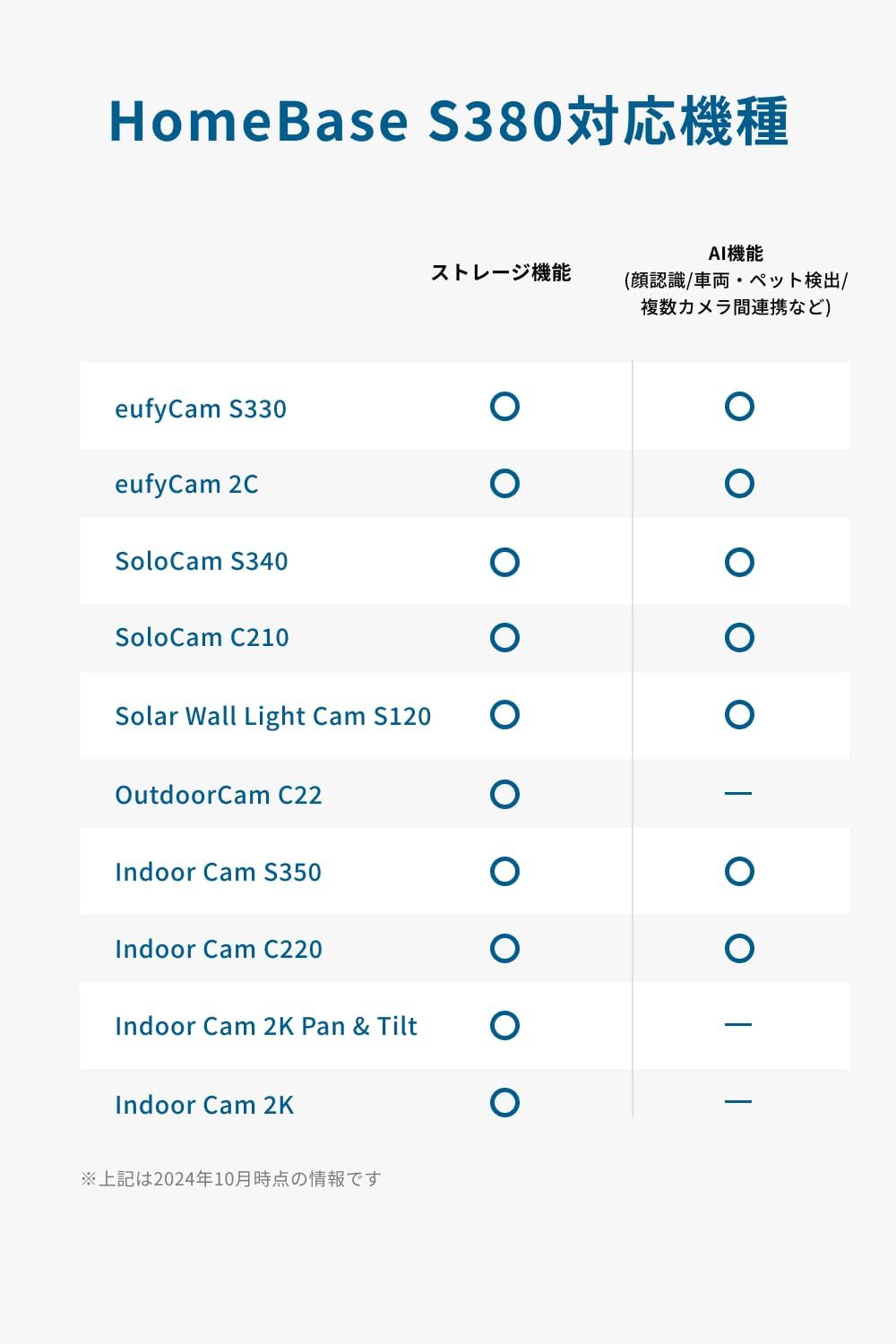Click the storage circle for eufyCam S330
Screen dimensions: 896x1344
pos(504,407)
